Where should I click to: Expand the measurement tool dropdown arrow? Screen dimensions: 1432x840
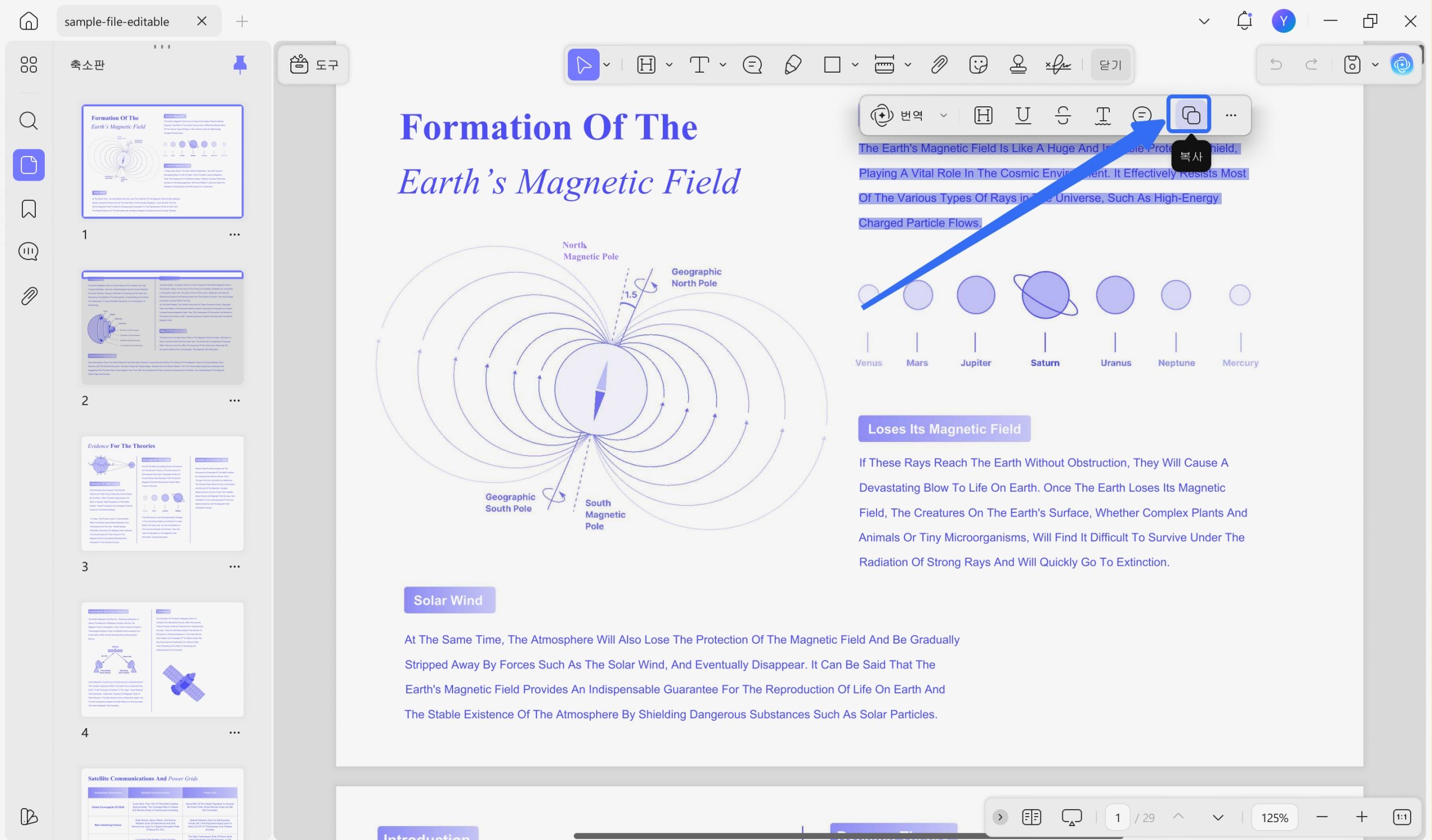[x=907, y=65]
